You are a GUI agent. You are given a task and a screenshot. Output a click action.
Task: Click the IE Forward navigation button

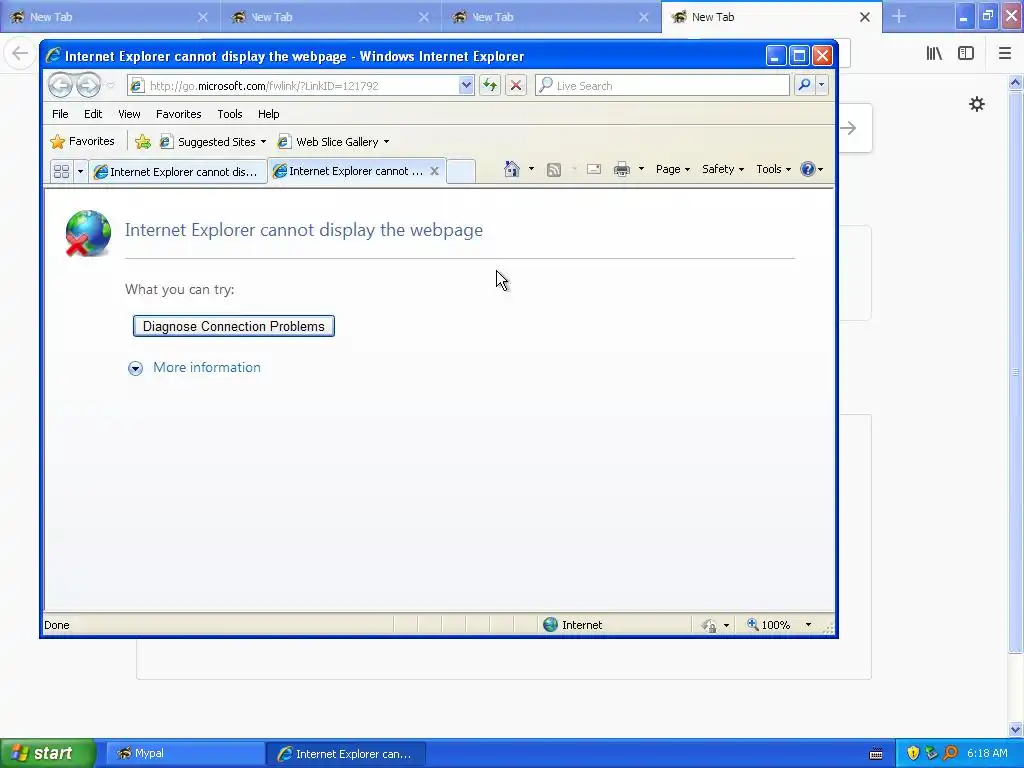pos(88,86)
